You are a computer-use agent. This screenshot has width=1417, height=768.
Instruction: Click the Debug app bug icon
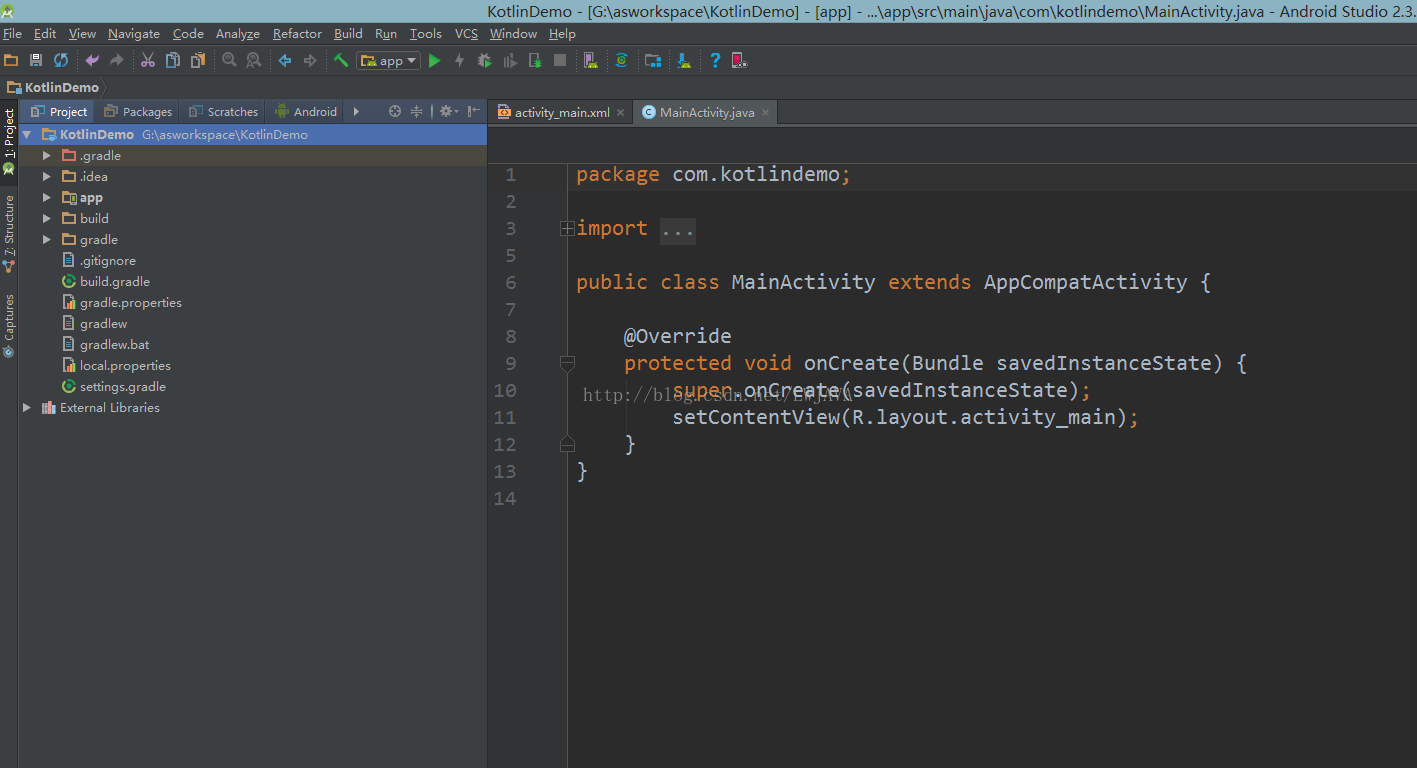point(484,61)
